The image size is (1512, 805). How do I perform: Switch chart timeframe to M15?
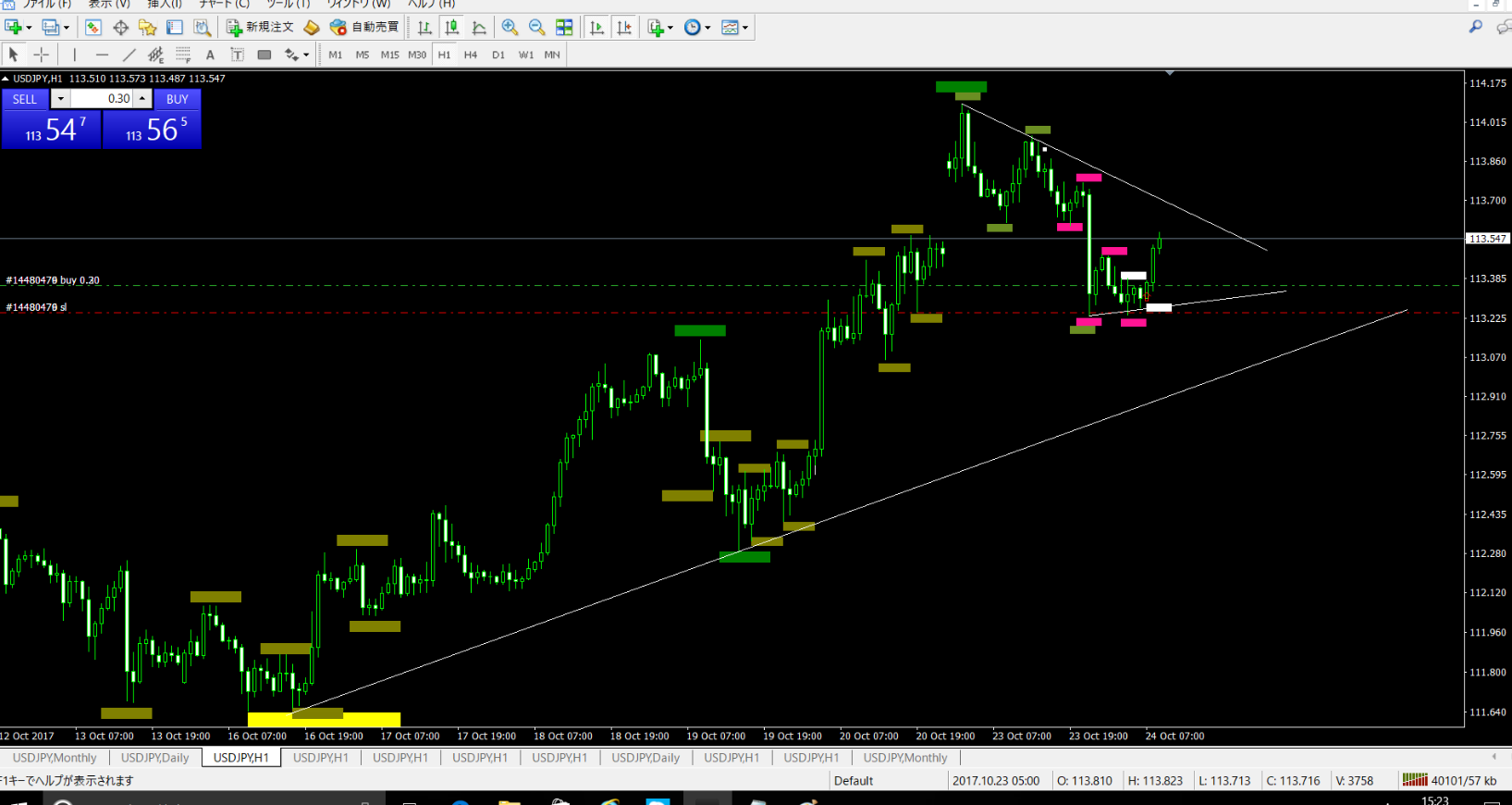click(390, 55)
